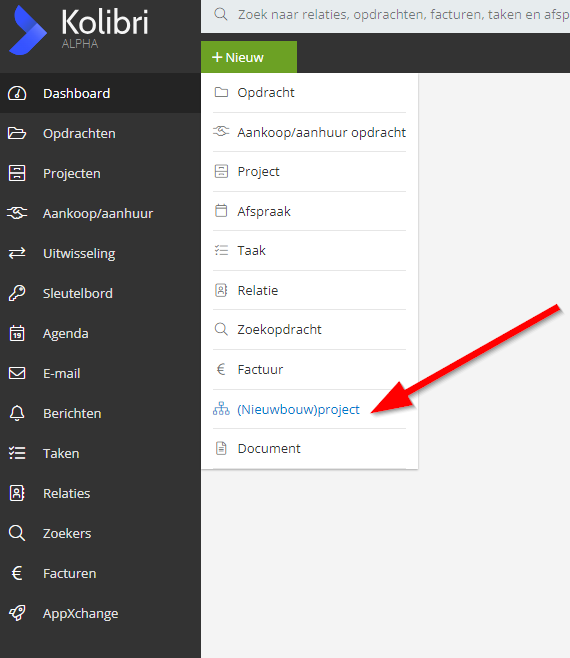Click the Aankoop/aanhuur handshake icon in sidebar
Viewport: 570px width, 658px height.
(17, 213)
